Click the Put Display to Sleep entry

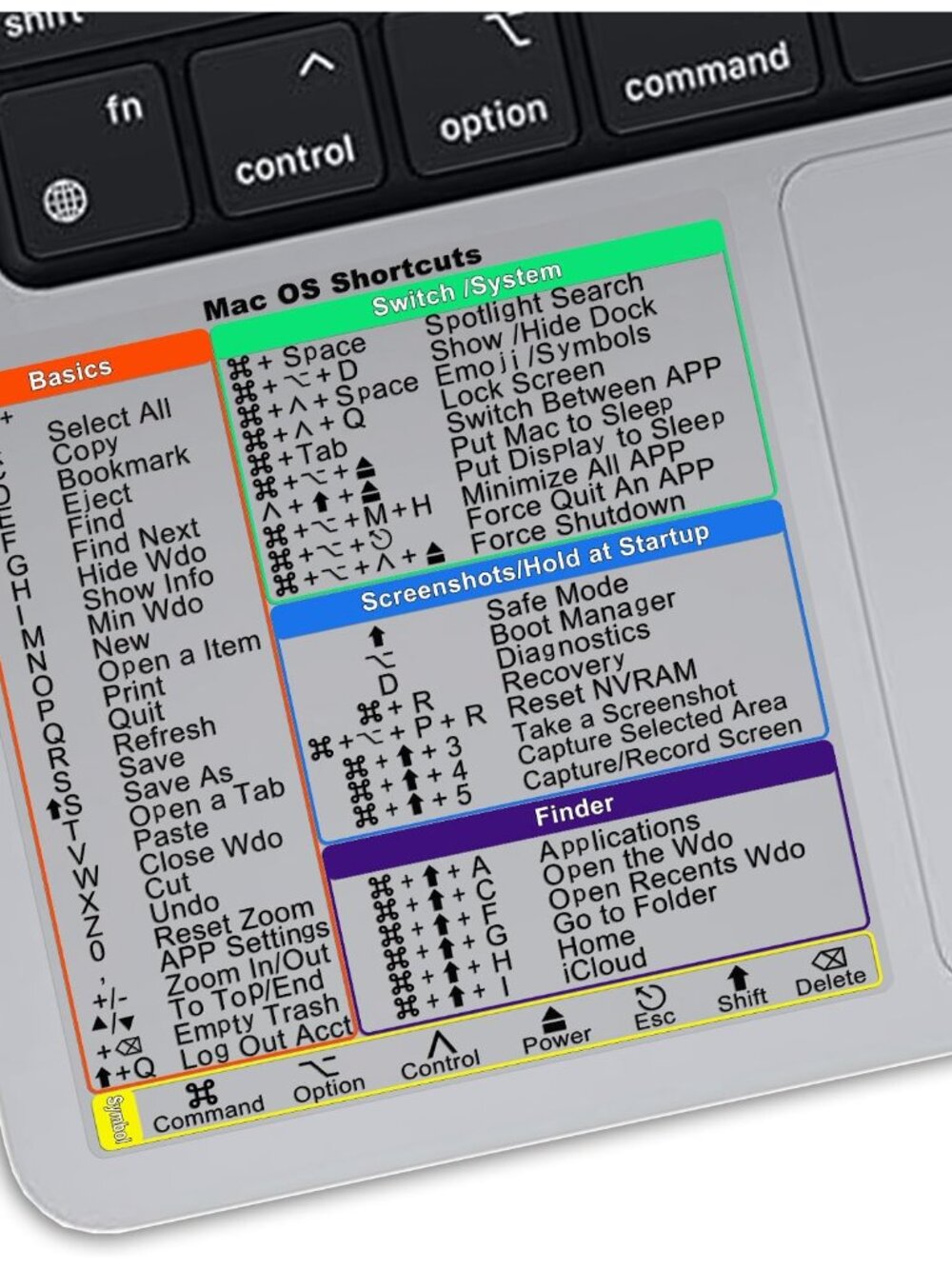590,446
